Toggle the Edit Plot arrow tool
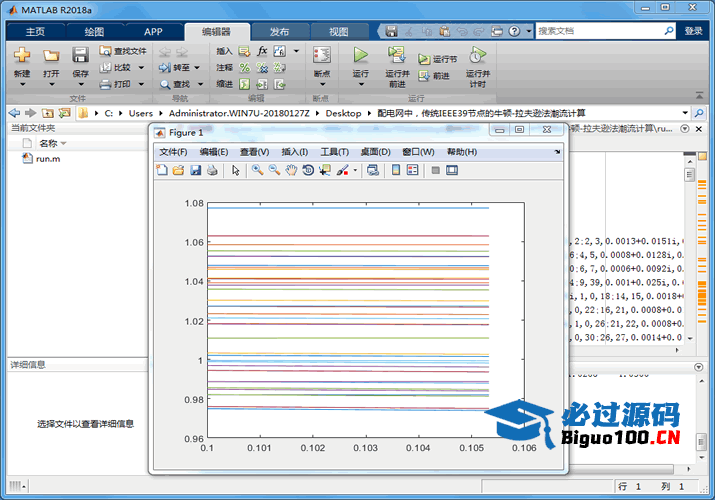The image size is (715, 500). click(x=236, y=171)
